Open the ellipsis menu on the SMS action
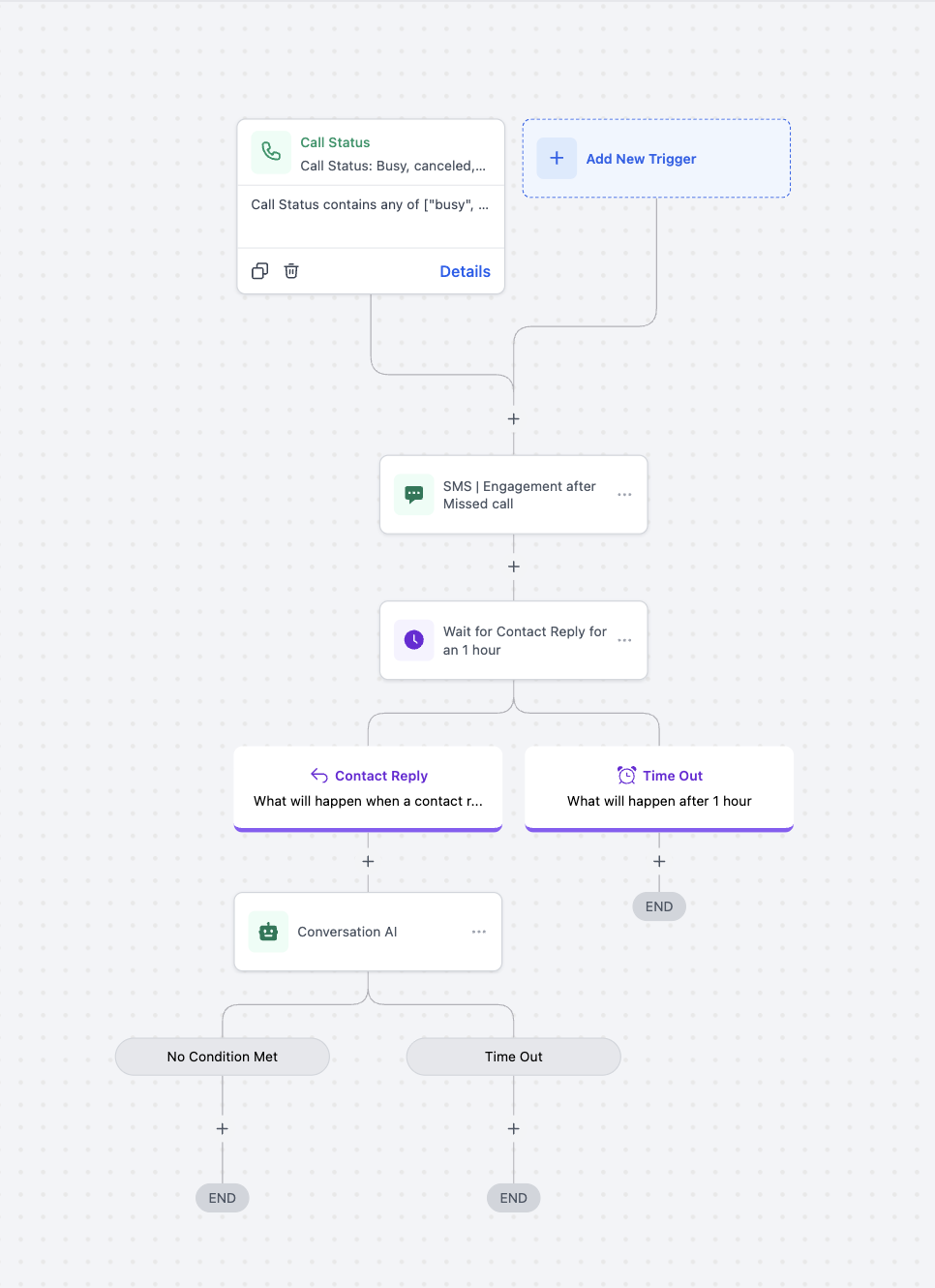 (624, 494)
